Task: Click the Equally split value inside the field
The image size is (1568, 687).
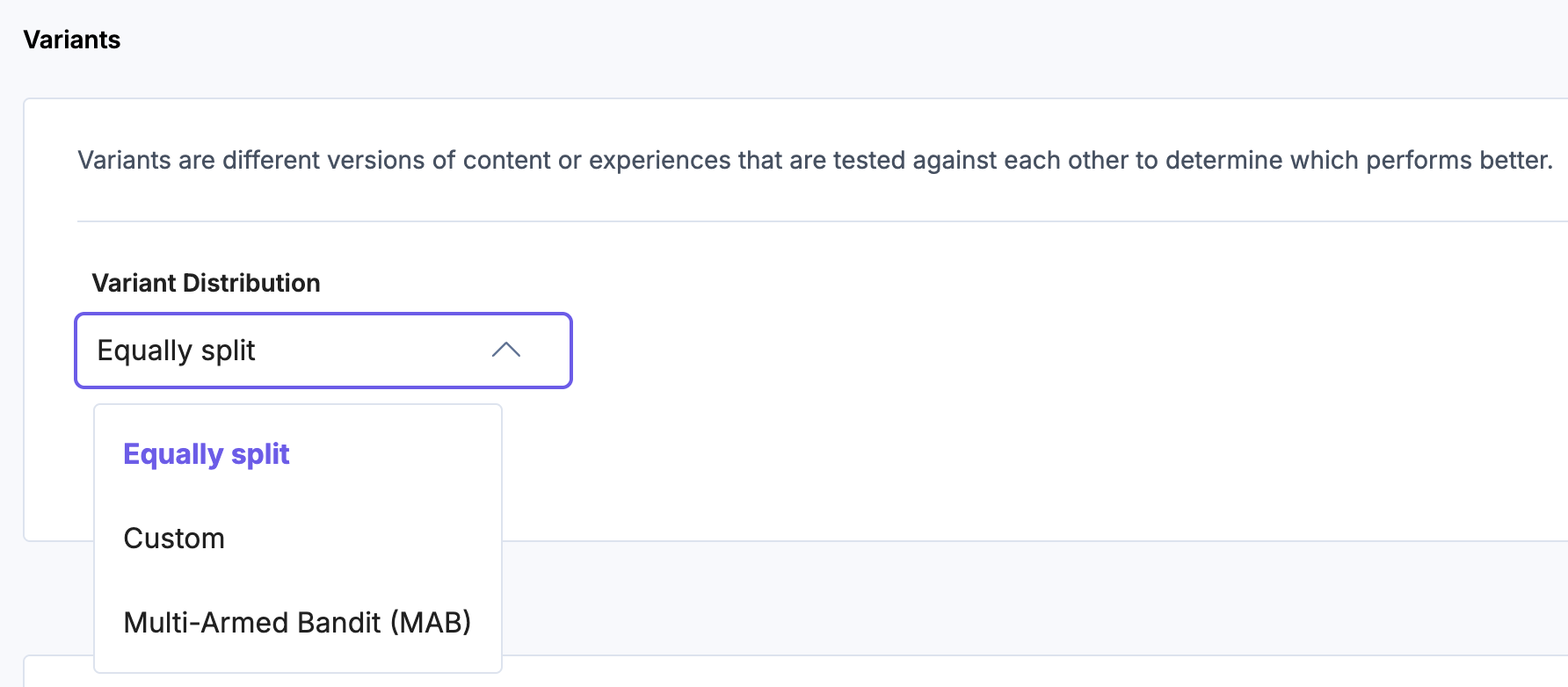Action: pyautogui.click(x=176, y=351)
